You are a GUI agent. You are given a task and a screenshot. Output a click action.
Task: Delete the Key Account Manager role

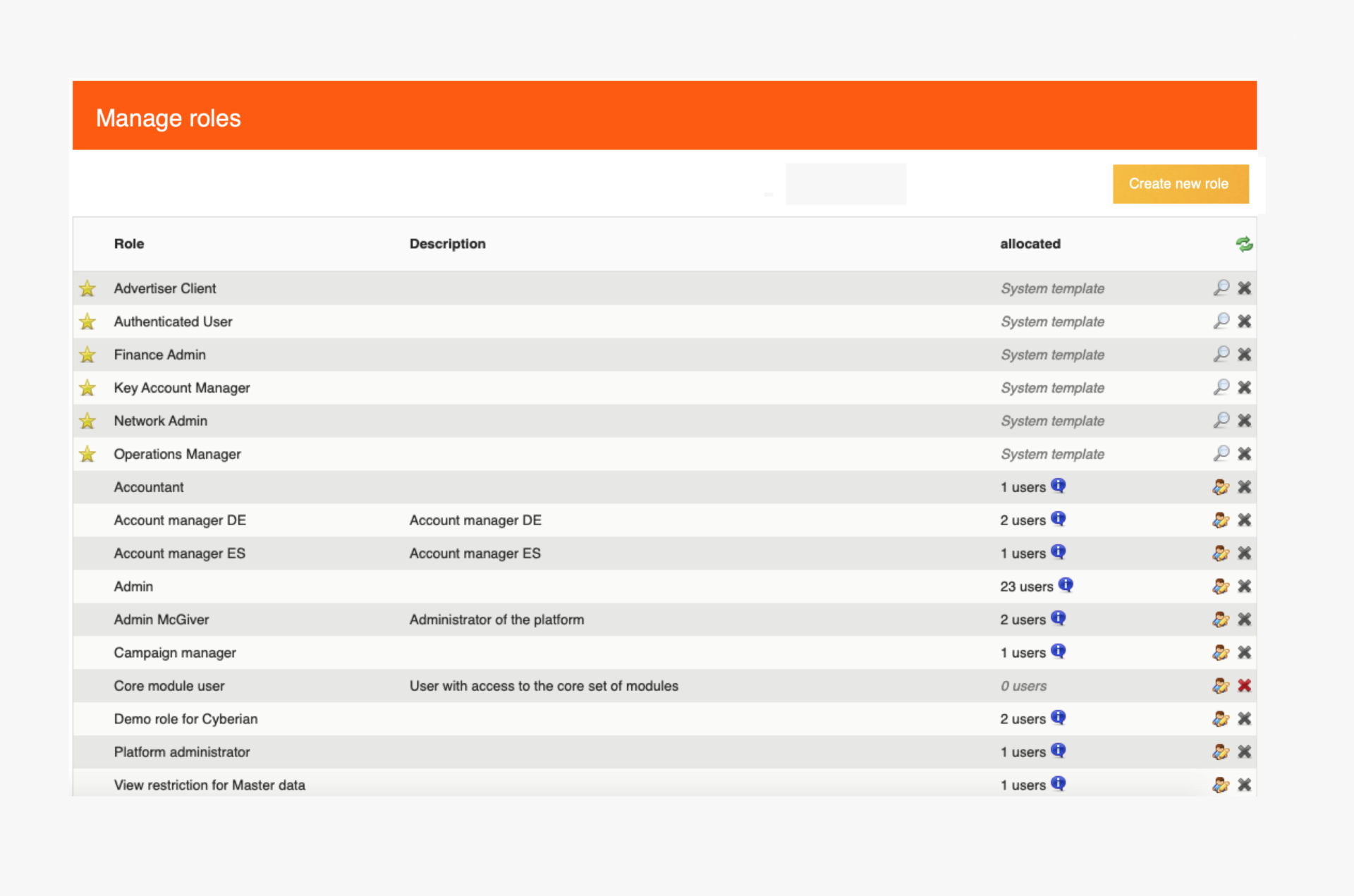[1245, 387]
